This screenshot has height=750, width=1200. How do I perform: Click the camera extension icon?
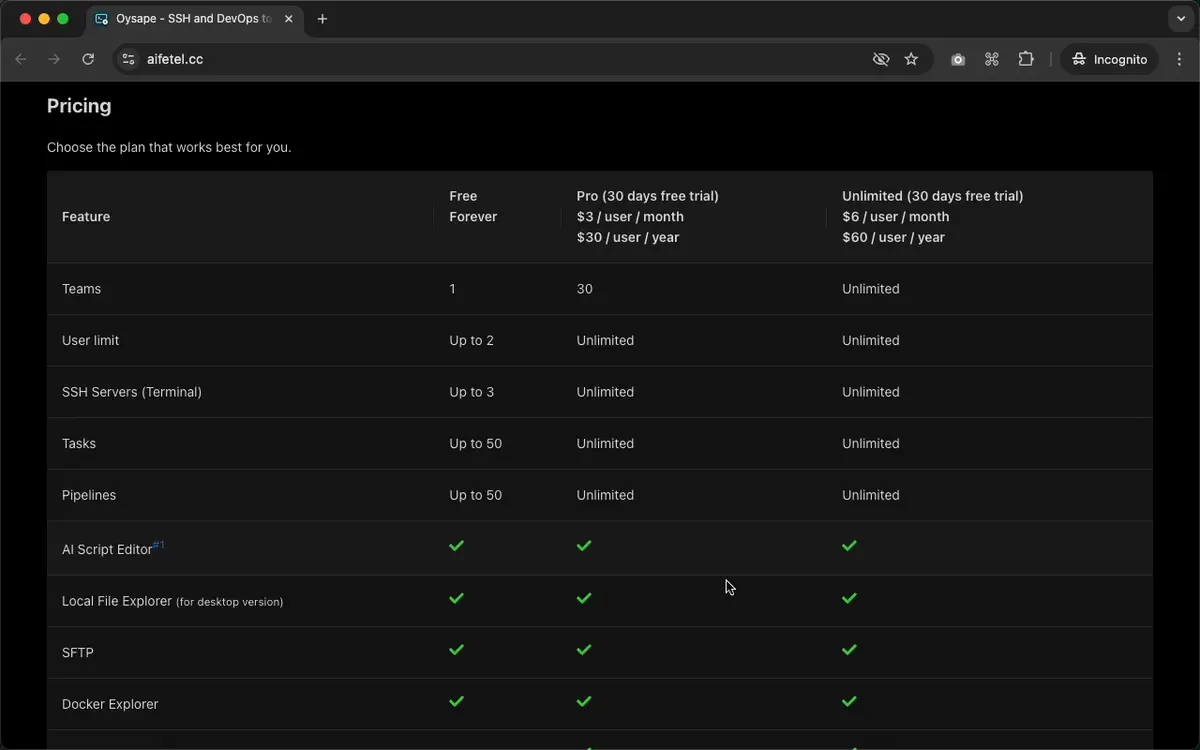(958, 59)
